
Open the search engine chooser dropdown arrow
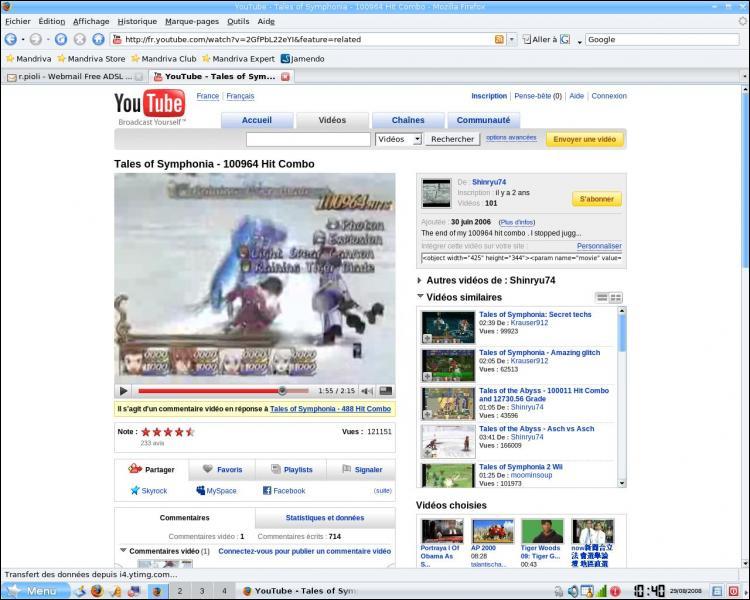click(579, 42)
